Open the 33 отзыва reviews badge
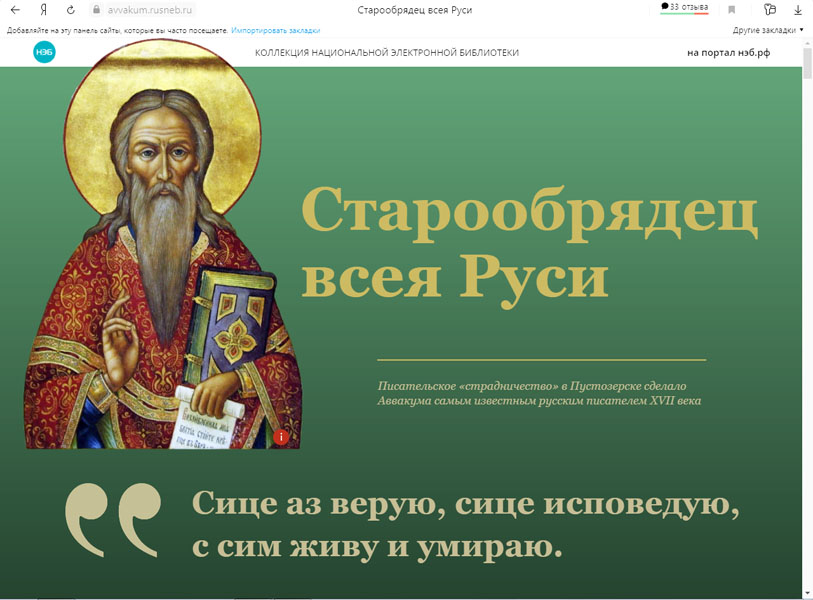Screen dimensions: 813x600 tap(685, 8)
